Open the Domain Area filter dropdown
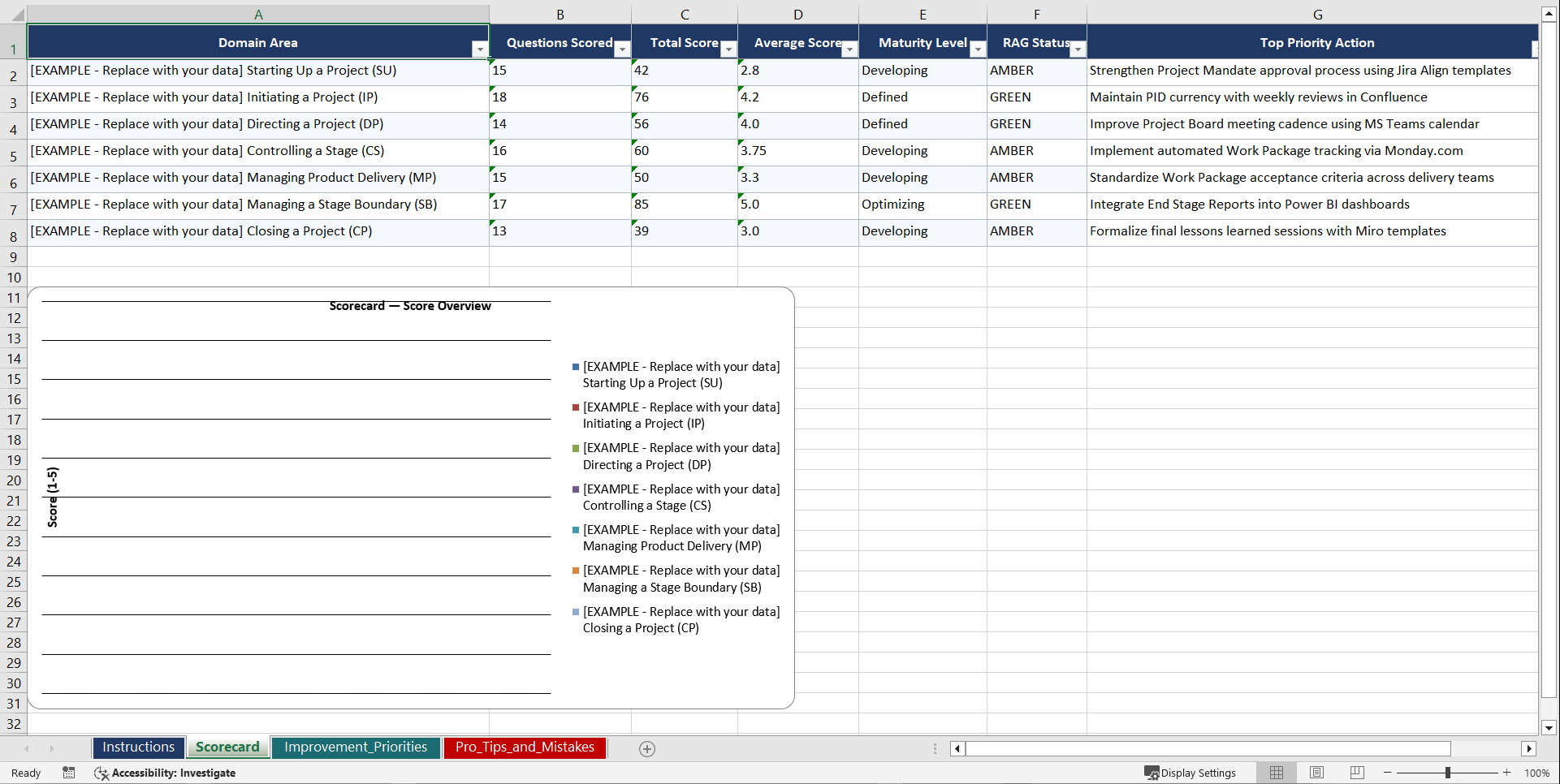Viewport: 1560px width, 784px height. [x=480, y=50]
